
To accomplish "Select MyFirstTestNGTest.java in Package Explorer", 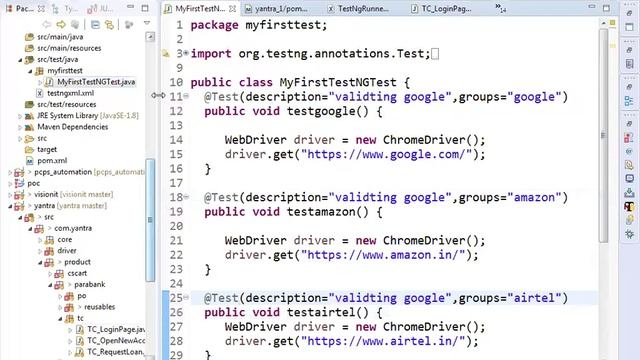I will [x=96, y=82].
